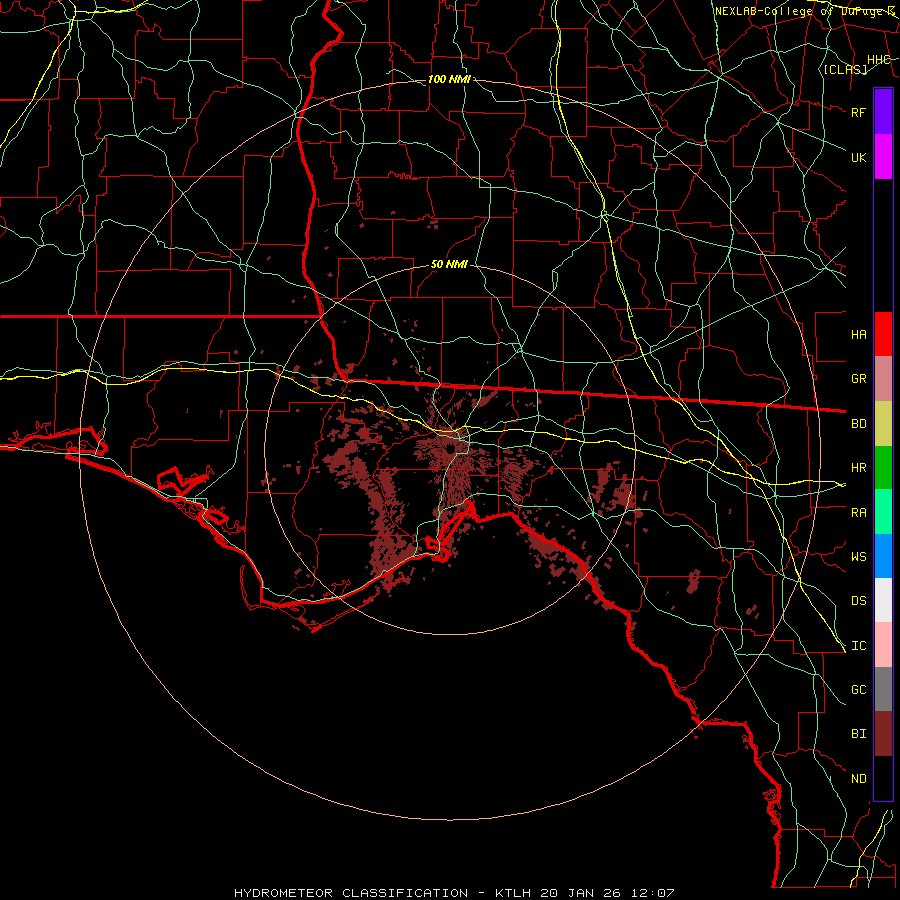This screenshot has width=900, height=900.
Task: Click the black radar site dot at map center
Action: (x=451, y=448)
